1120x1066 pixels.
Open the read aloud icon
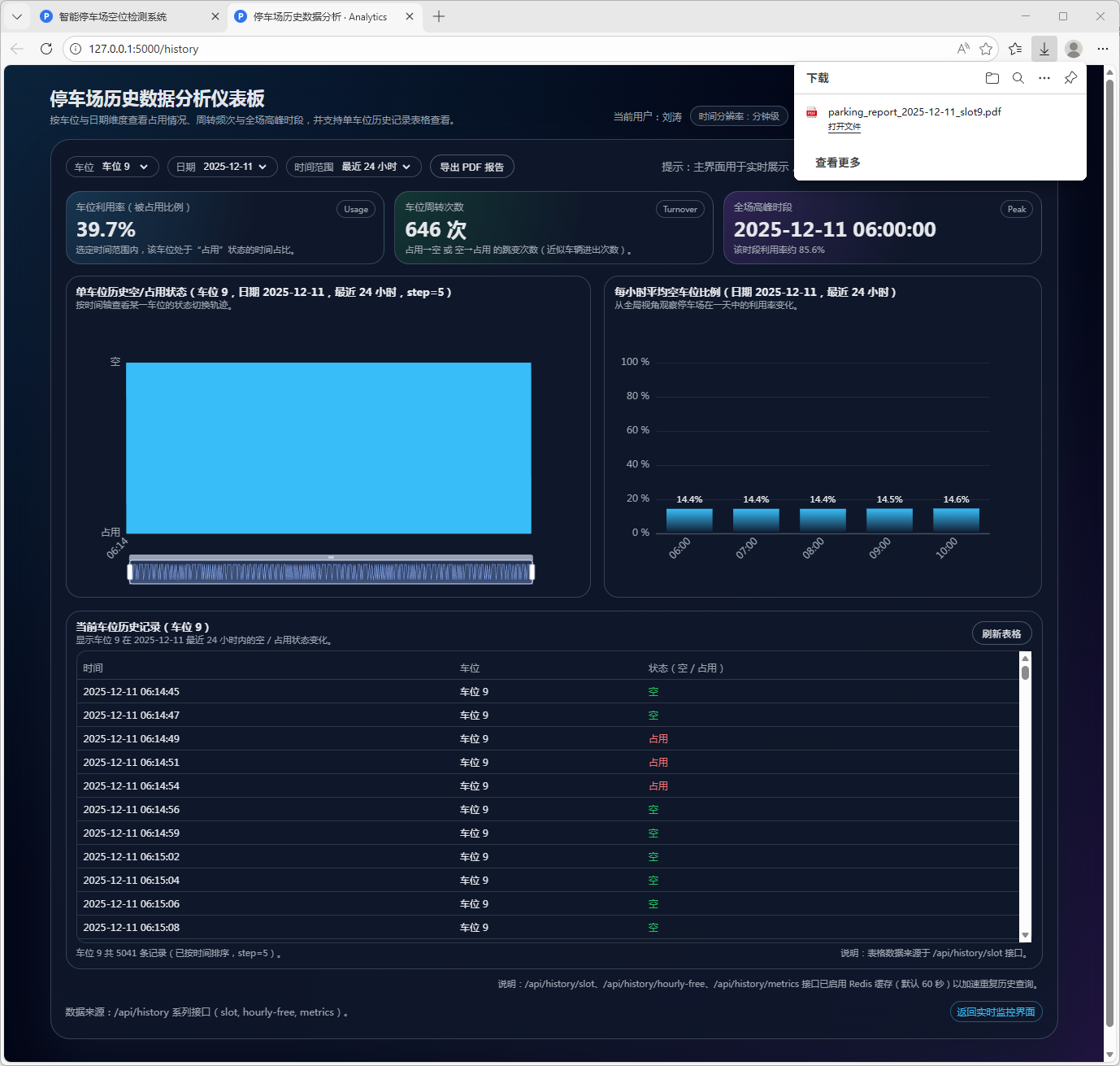tap(963, 49)
